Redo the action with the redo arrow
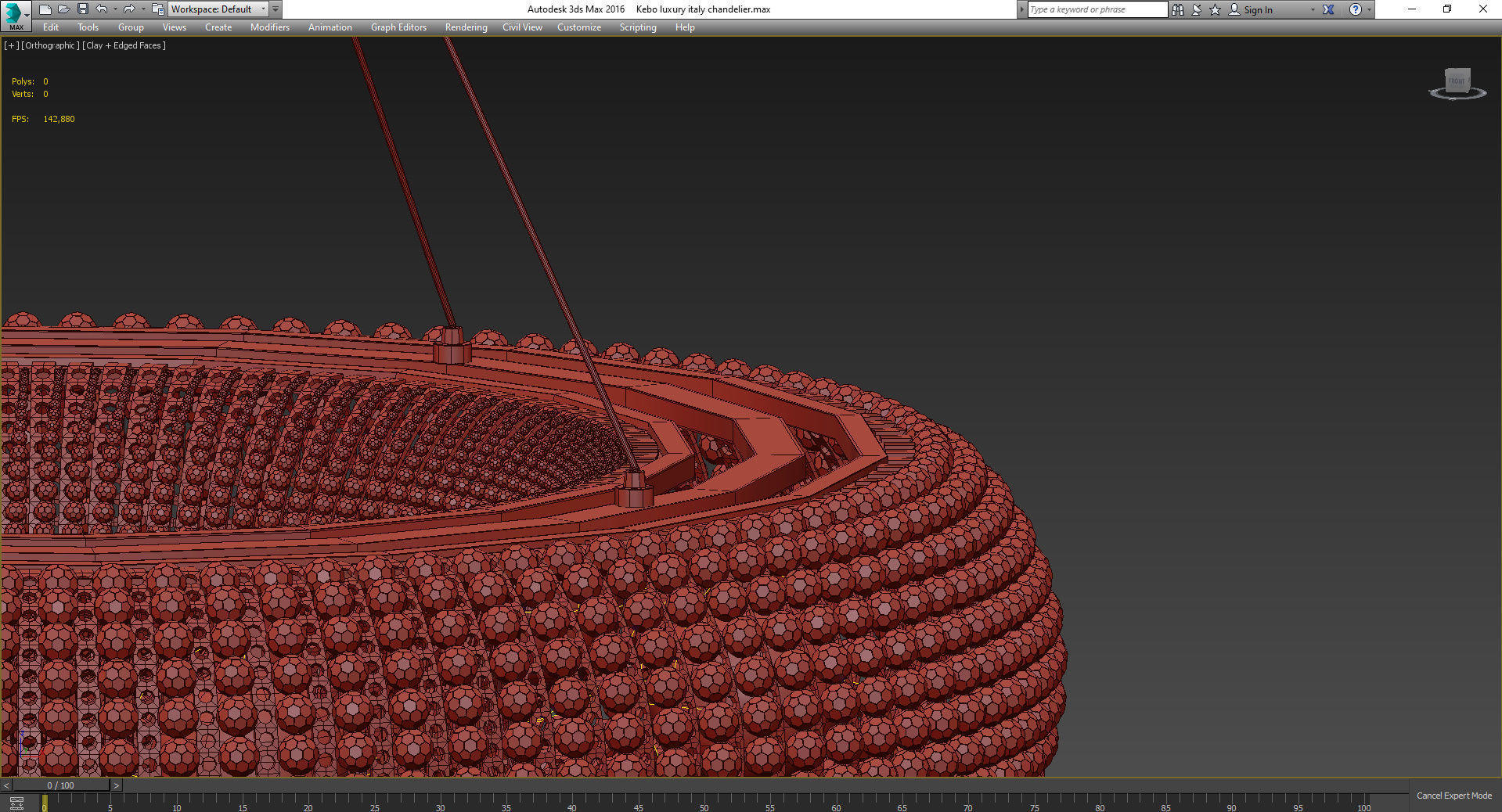The height and width of the screenshot is (812, 1502). (129, 9)
